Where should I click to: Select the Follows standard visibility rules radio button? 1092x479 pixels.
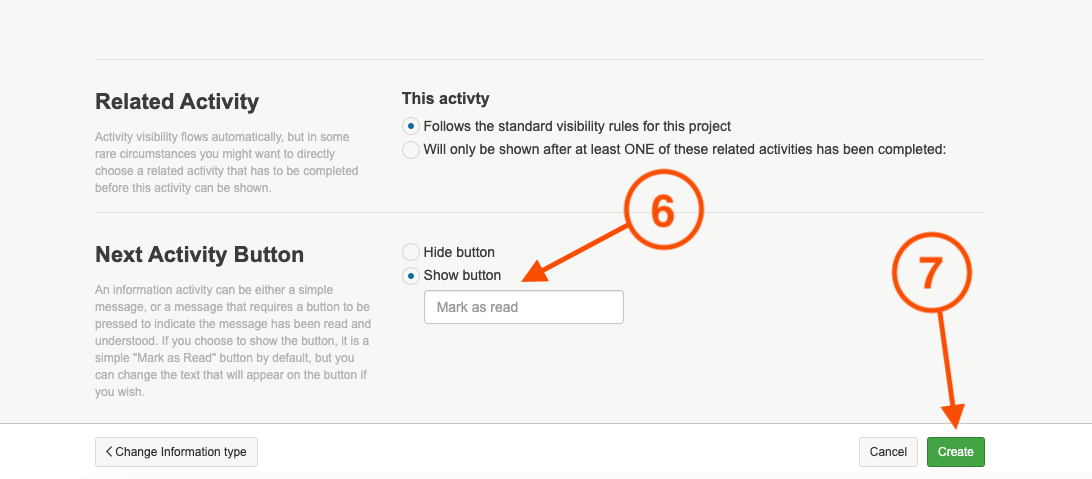click(411, 127)
